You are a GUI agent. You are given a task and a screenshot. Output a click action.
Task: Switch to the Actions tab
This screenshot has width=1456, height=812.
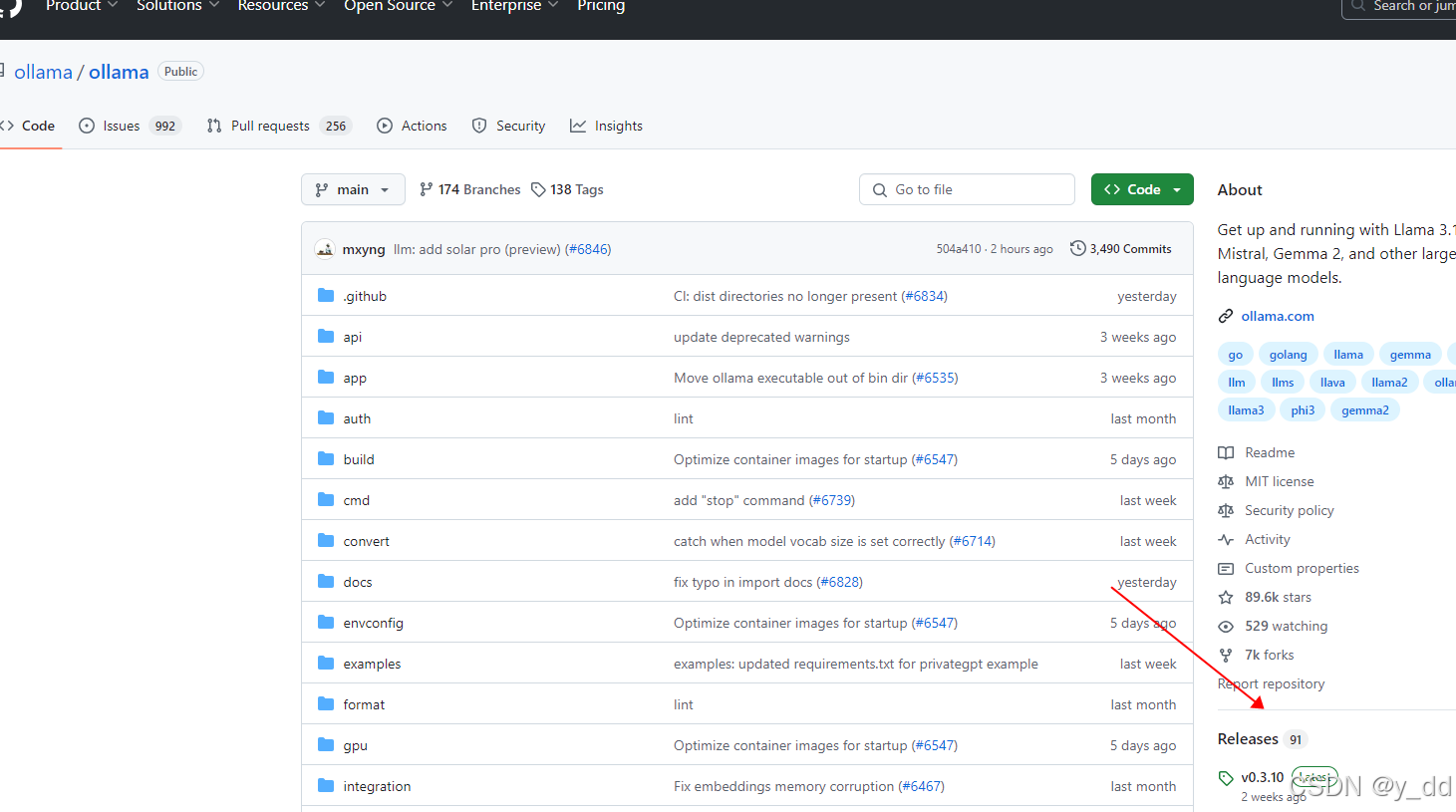412,126
